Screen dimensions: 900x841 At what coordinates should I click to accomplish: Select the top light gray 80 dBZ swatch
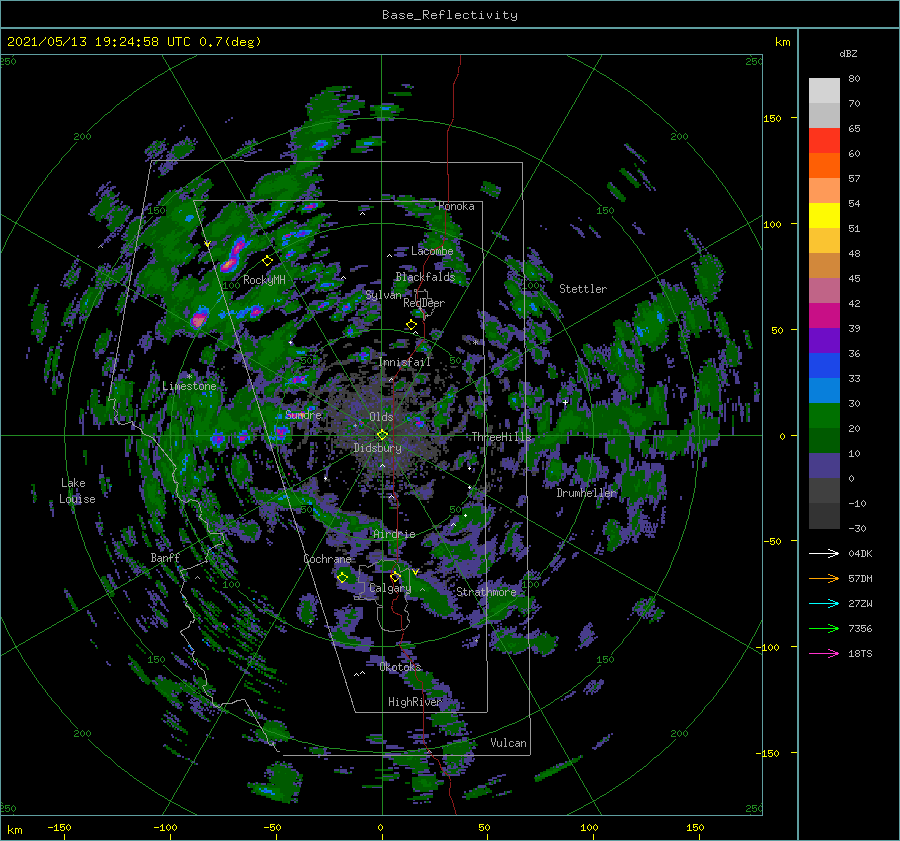824,91
